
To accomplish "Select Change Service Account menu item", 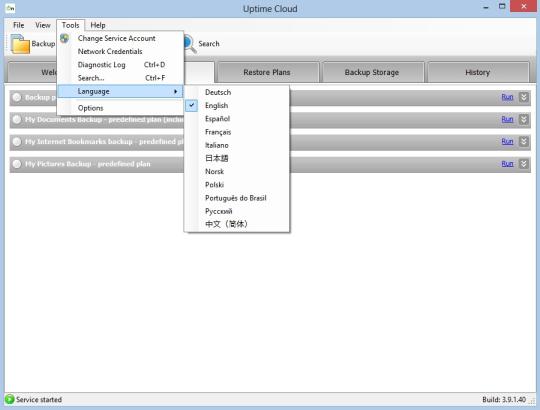I will coord(120,38).
